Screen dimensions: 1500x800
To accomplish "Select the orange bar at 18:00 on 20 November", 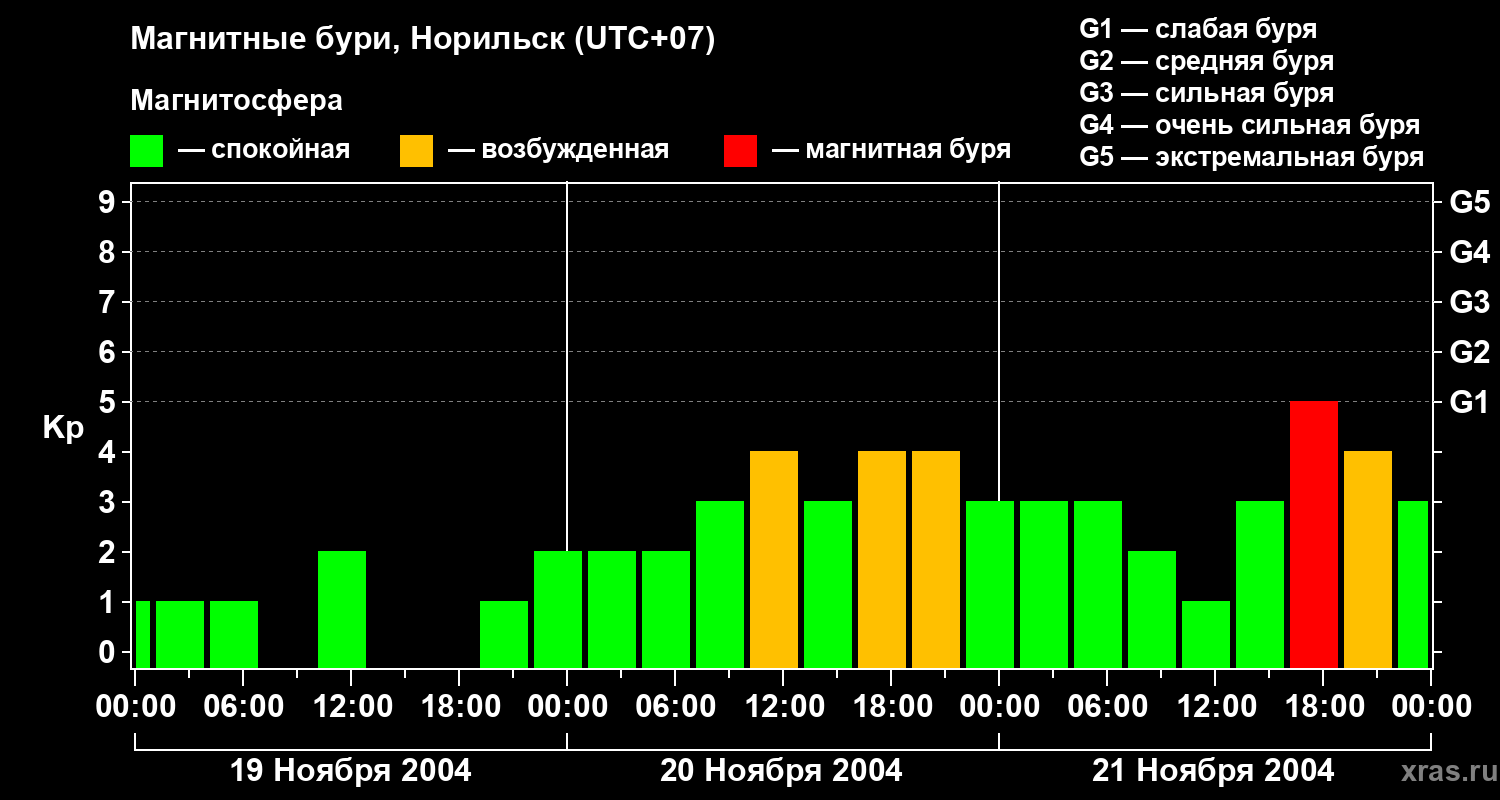I will coord(882,559).
